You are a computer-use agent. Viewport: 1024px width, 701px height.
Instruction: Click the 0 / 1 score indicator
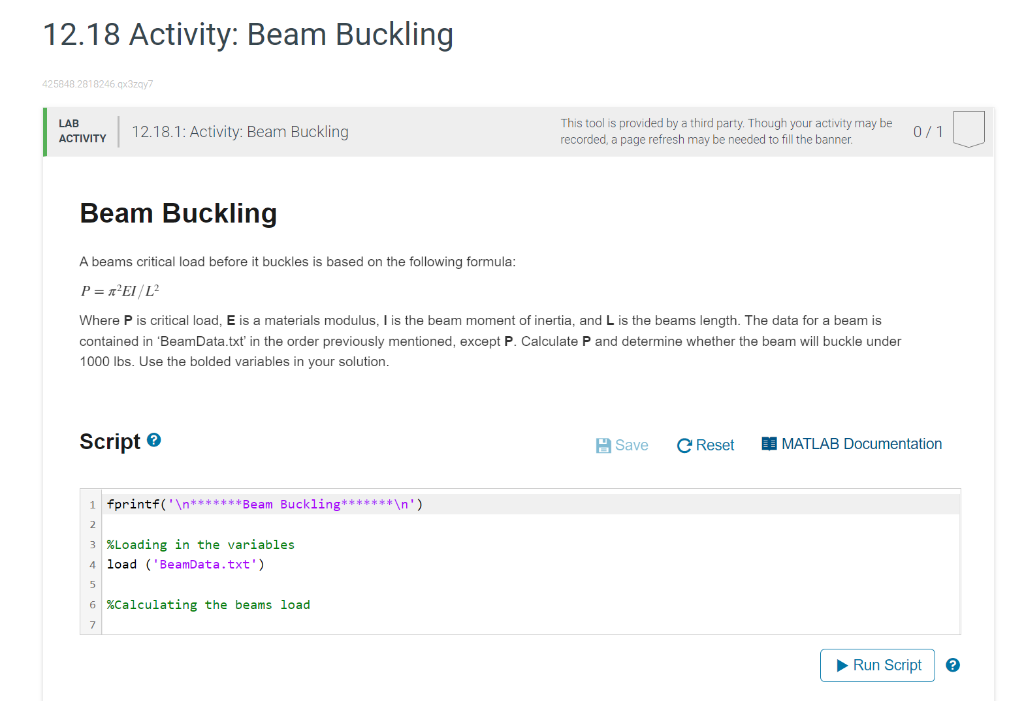point(928,132)
